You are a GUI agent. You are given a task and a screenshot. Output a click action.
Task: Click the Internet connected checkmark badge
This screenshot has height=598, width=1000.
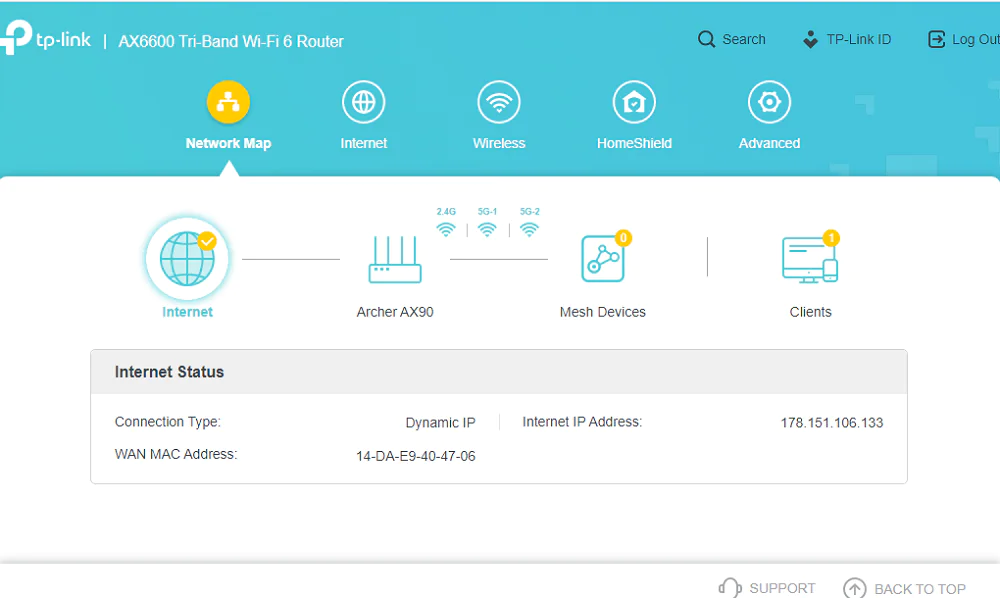point(207,242)
